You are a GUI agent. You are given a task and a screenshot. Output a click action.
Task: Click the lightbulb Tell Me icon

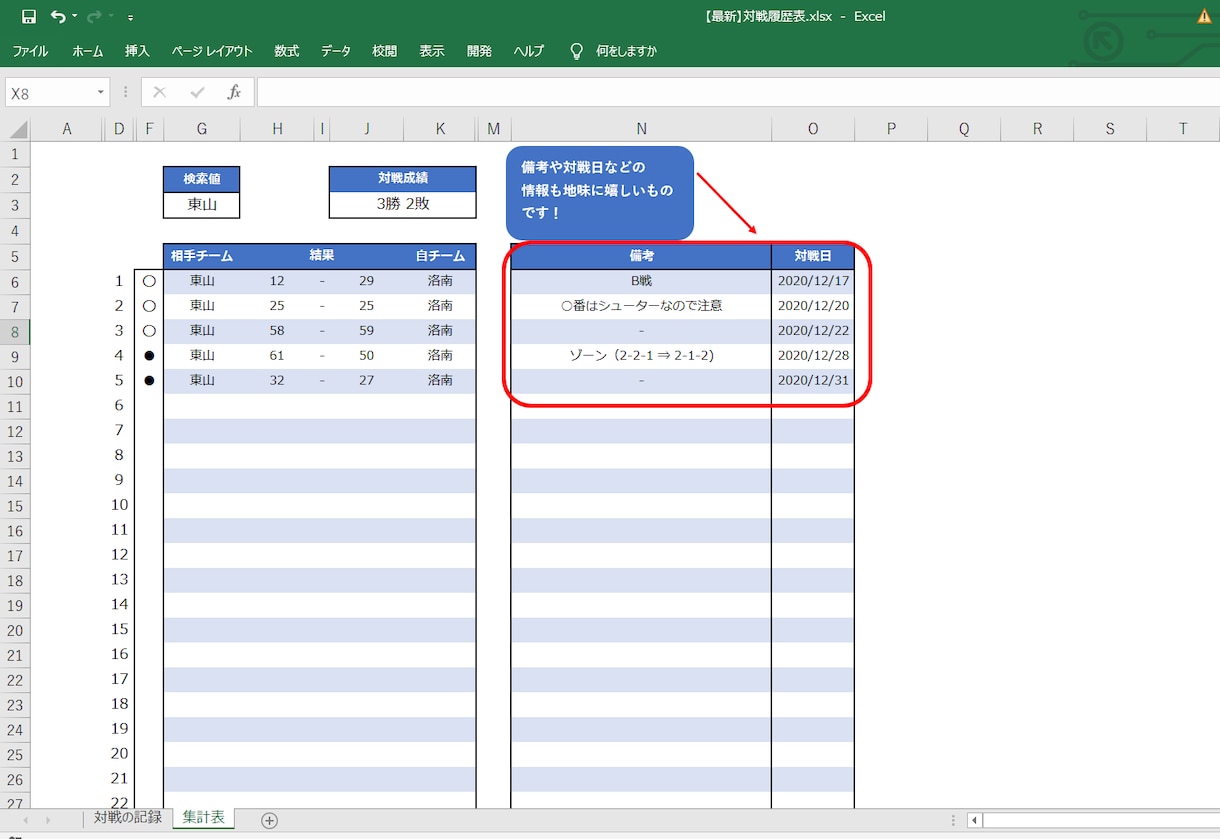click(x=576, y=51)
